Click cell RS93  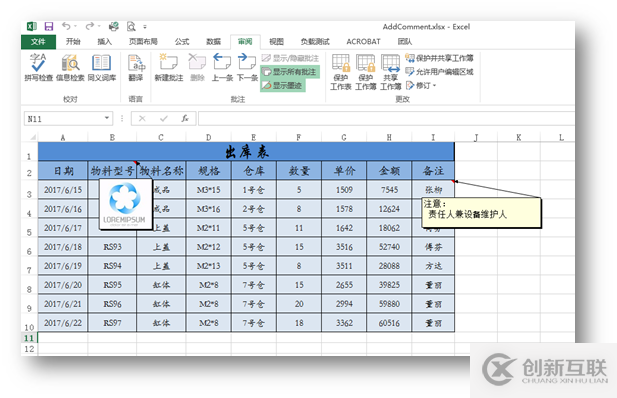tap(112, 247)
